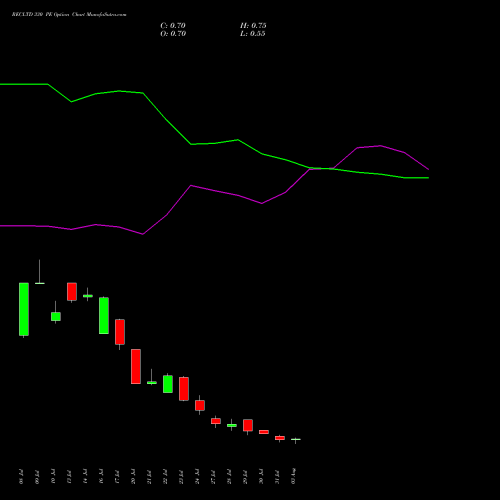Click the large red candle above 20 Jul
The height and width of the screenshot is (500, 500).
(136, 366)
